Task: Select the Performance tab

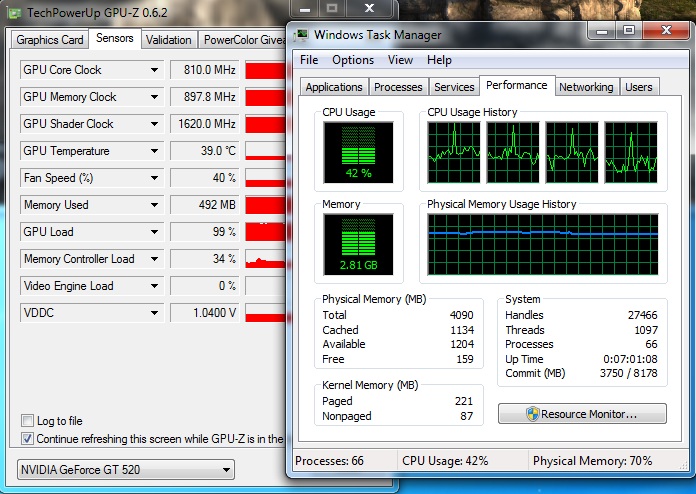Action: tap(517, 85)
